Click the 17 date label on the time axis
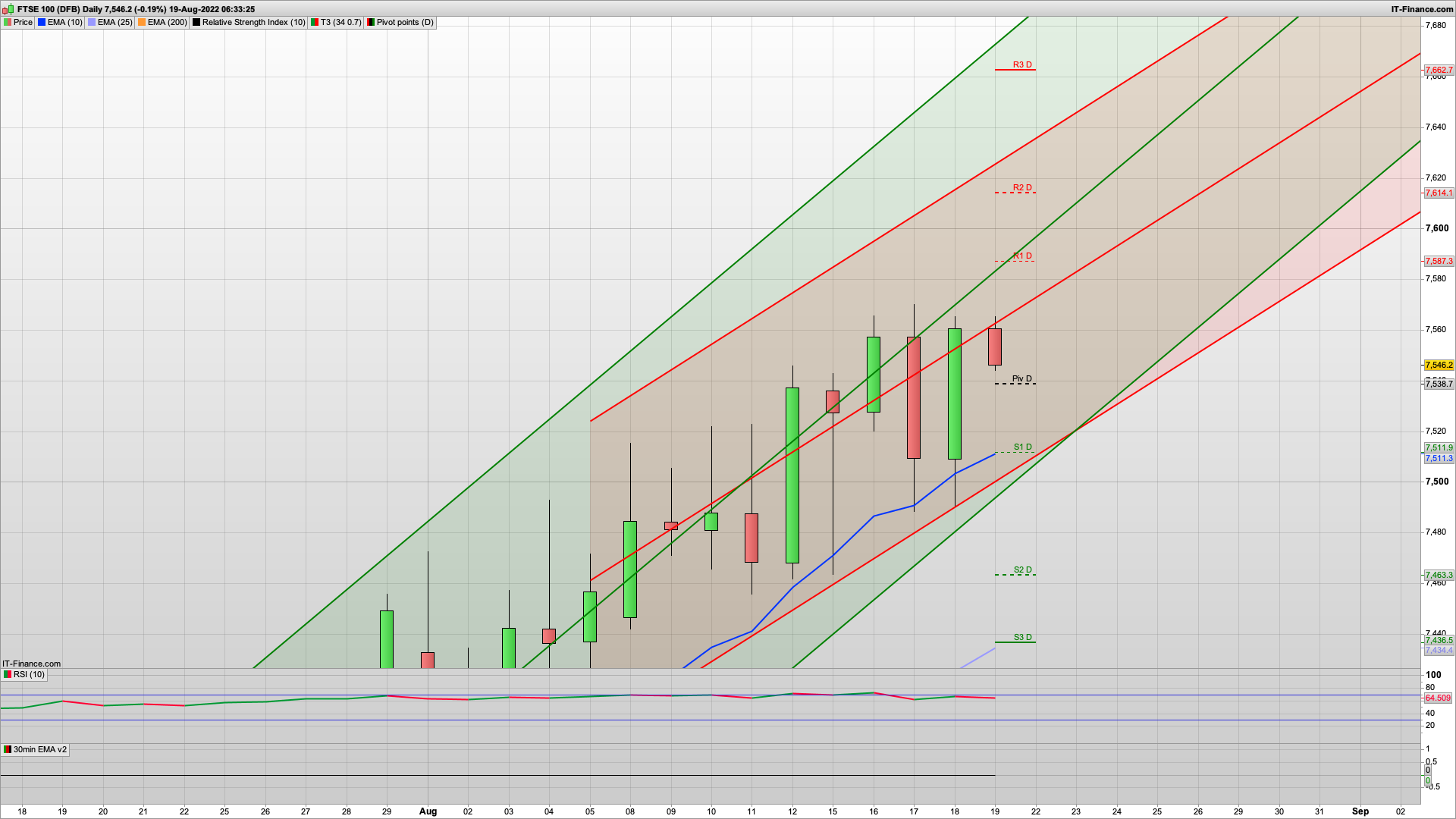Image resolution: width=1456 pixels, height=819 pixels. coord(914,811)
